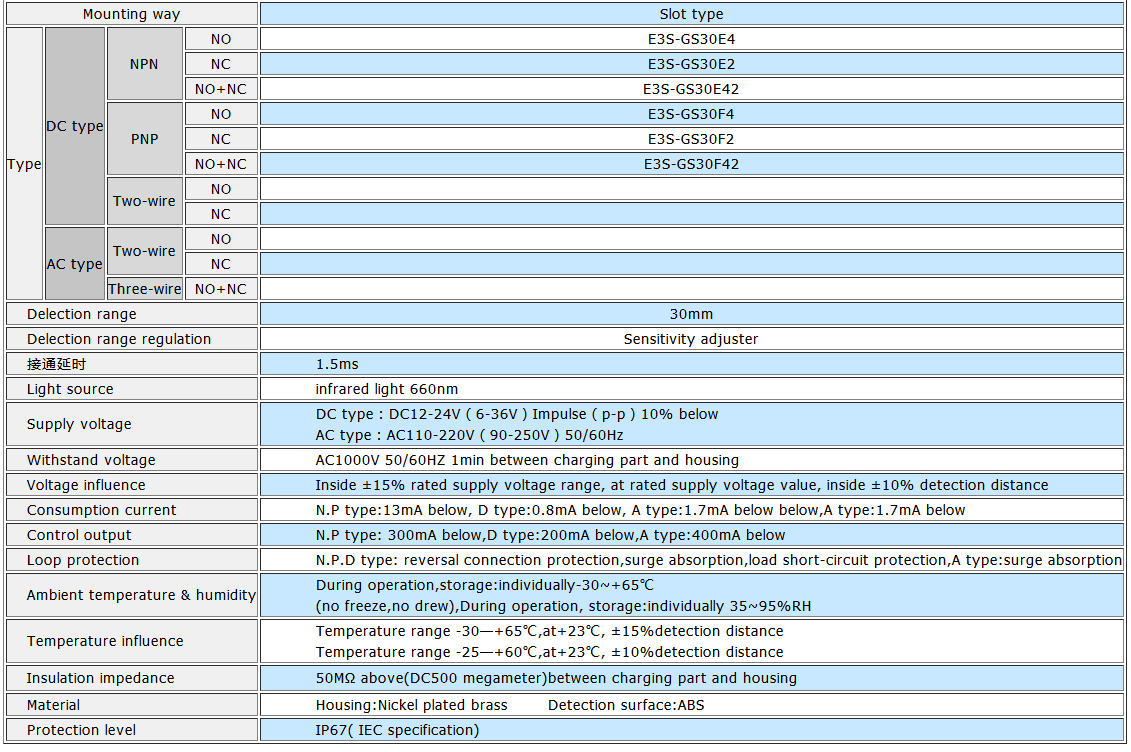Select the '30mm' value cell

pos(691,314)
